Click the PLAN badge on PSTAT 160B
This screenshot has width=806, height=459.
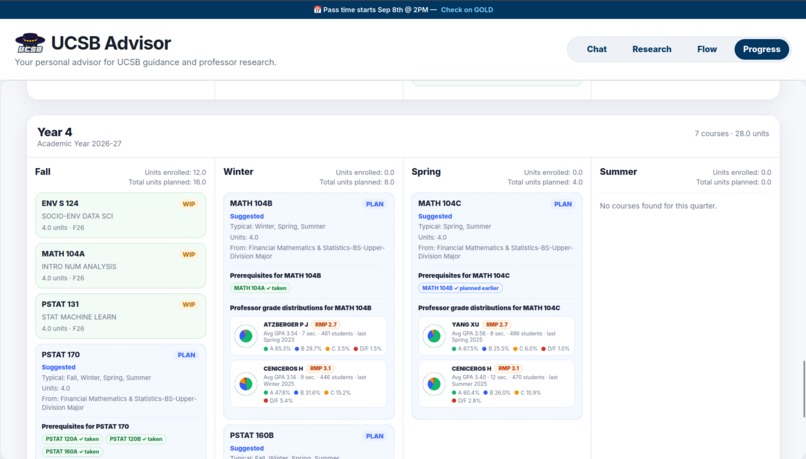pos(374,436)
